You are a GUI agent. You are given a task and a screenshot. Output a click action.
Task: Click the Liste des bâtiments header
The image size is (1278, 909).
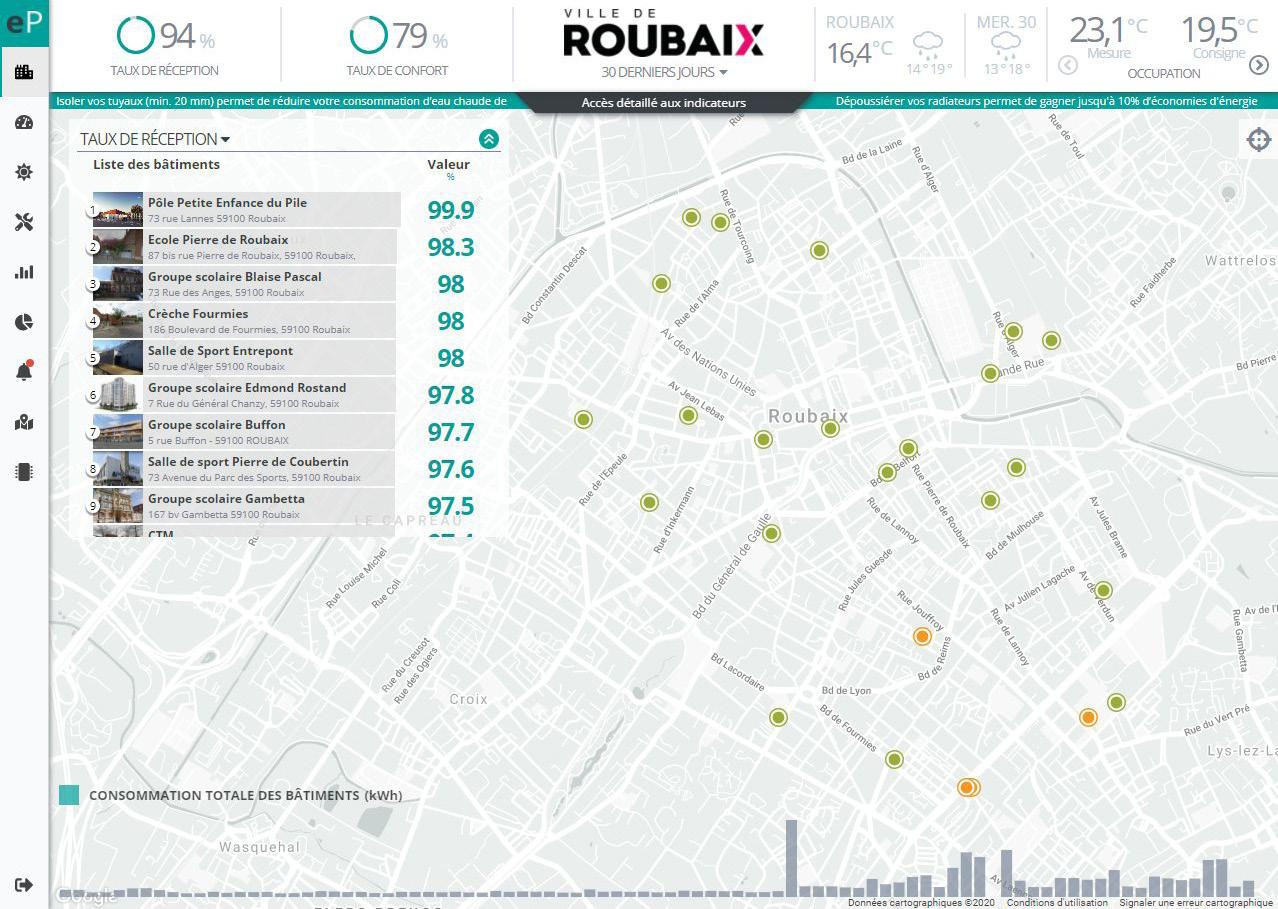point(157,165)
